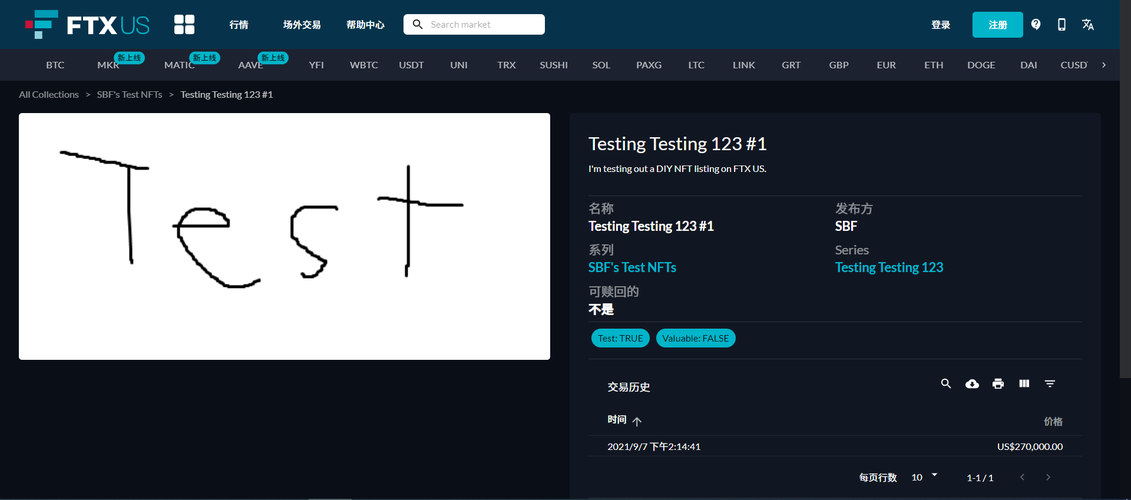This screenshot has width=1131, height=500.
Task: Select AAVE in the ticker bar
Action: [251, 65]
